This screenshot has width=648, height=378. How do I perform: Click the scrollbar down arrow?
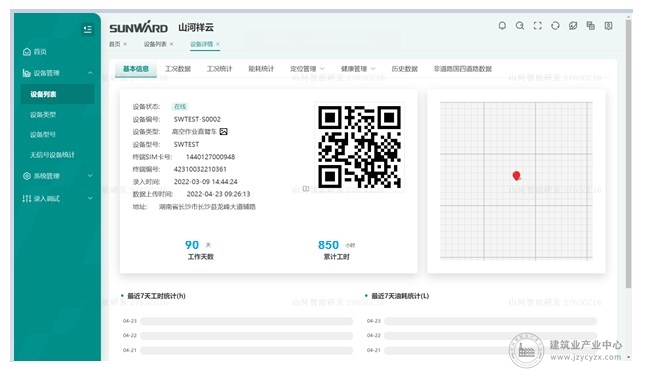629,357
